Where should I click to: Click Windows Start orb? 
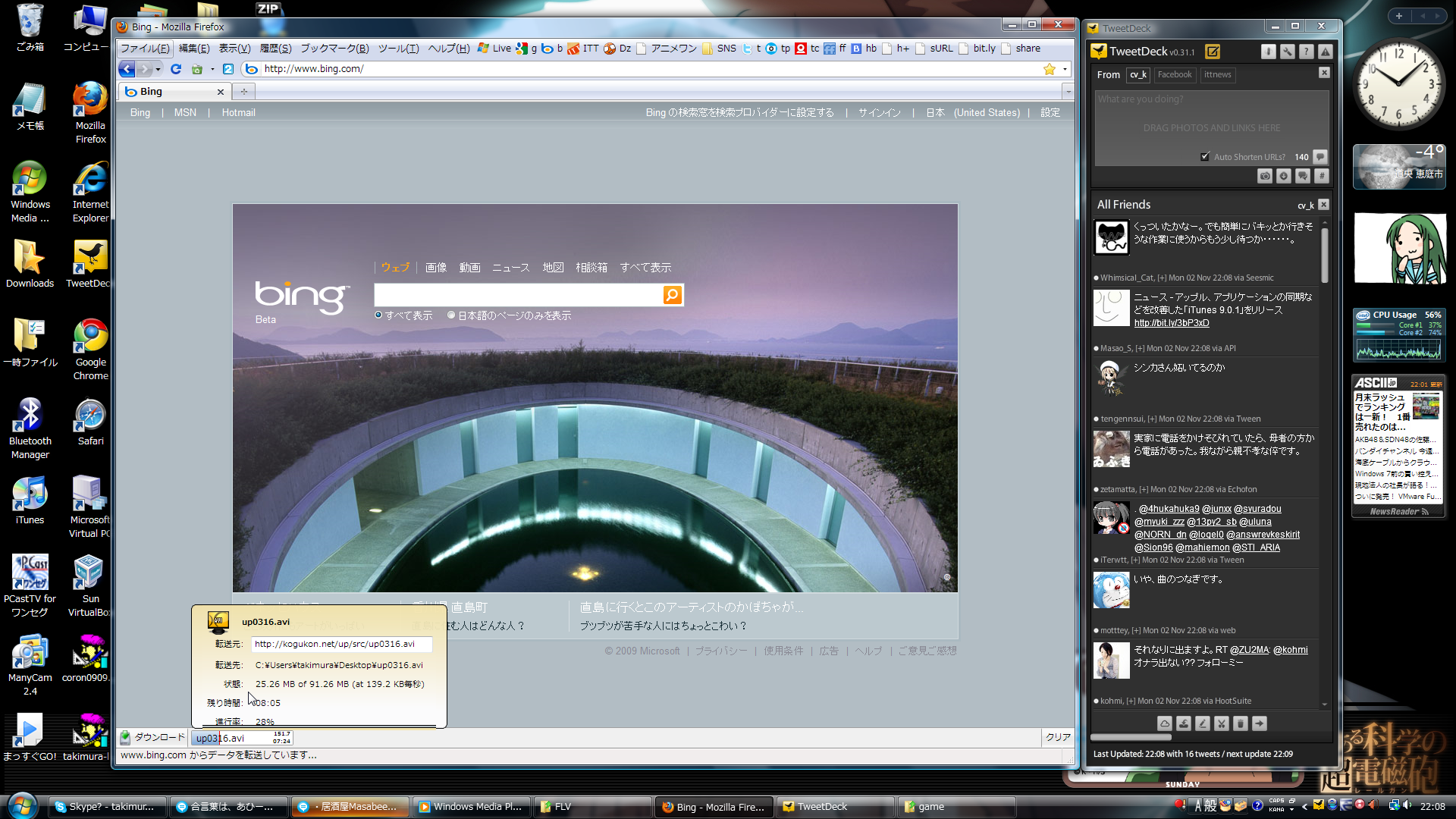point(21,805)
